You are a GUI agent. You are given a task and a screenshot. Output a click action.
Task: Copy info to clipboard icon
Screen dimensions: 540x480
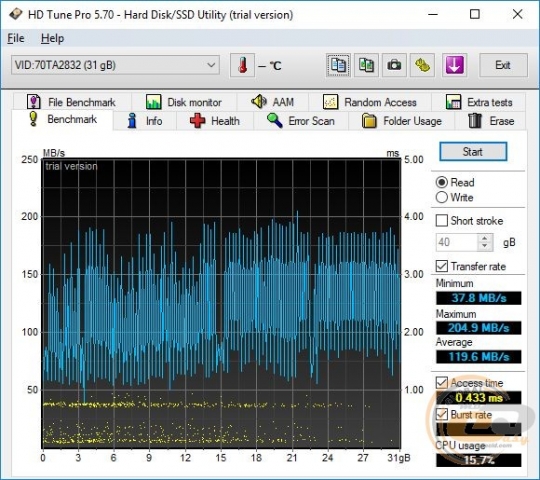[338, 65]
